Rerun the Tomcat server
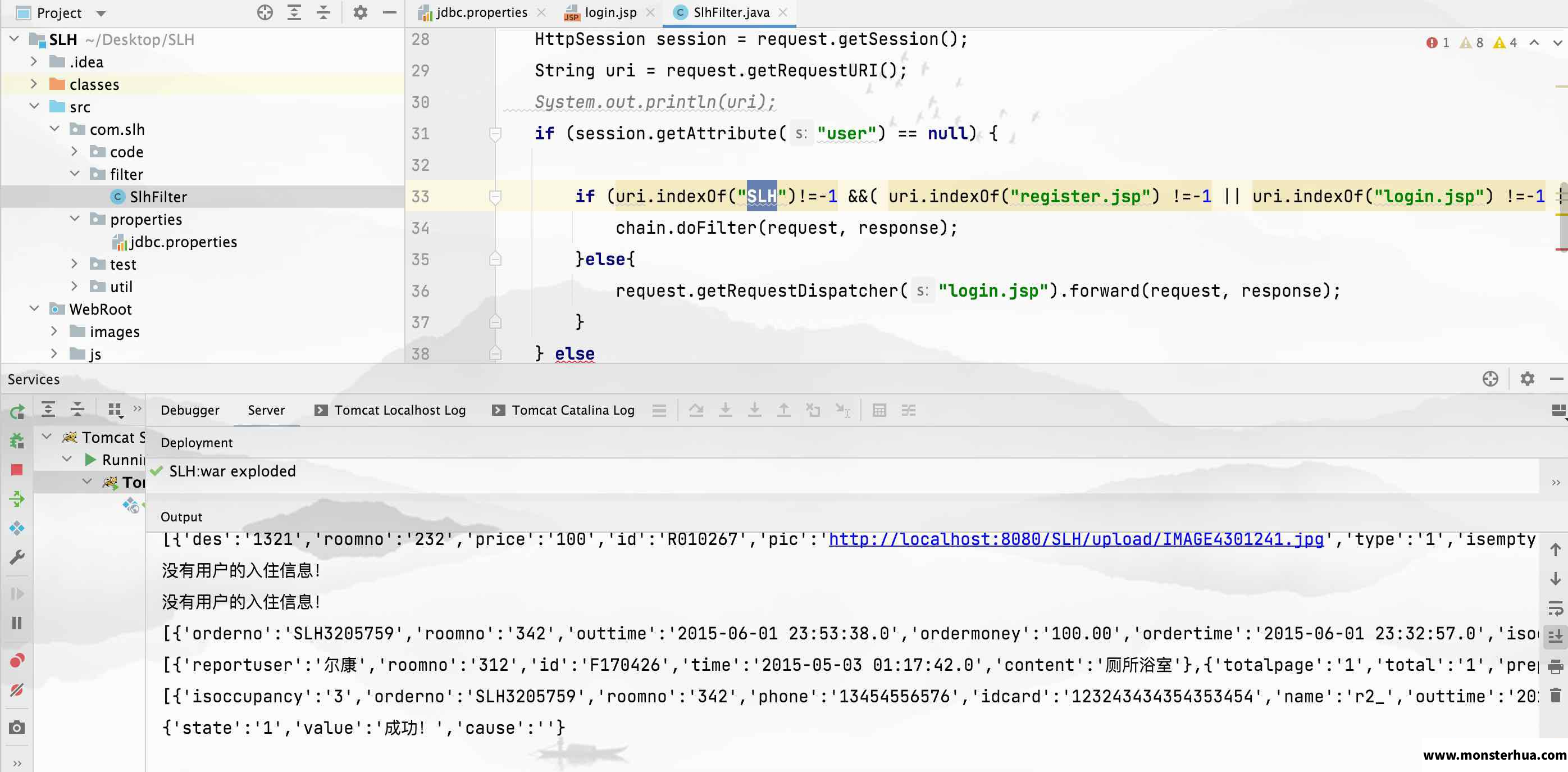1568x772 pixels. pos(17,412)
